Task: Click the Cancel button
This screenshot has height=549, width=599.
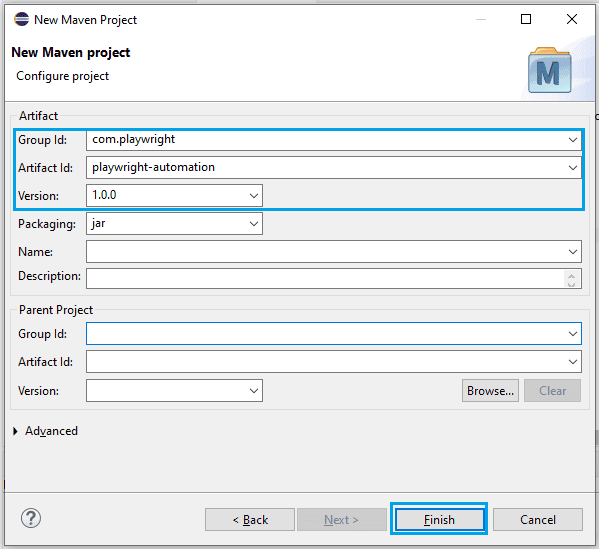Action: coord(538,519)
